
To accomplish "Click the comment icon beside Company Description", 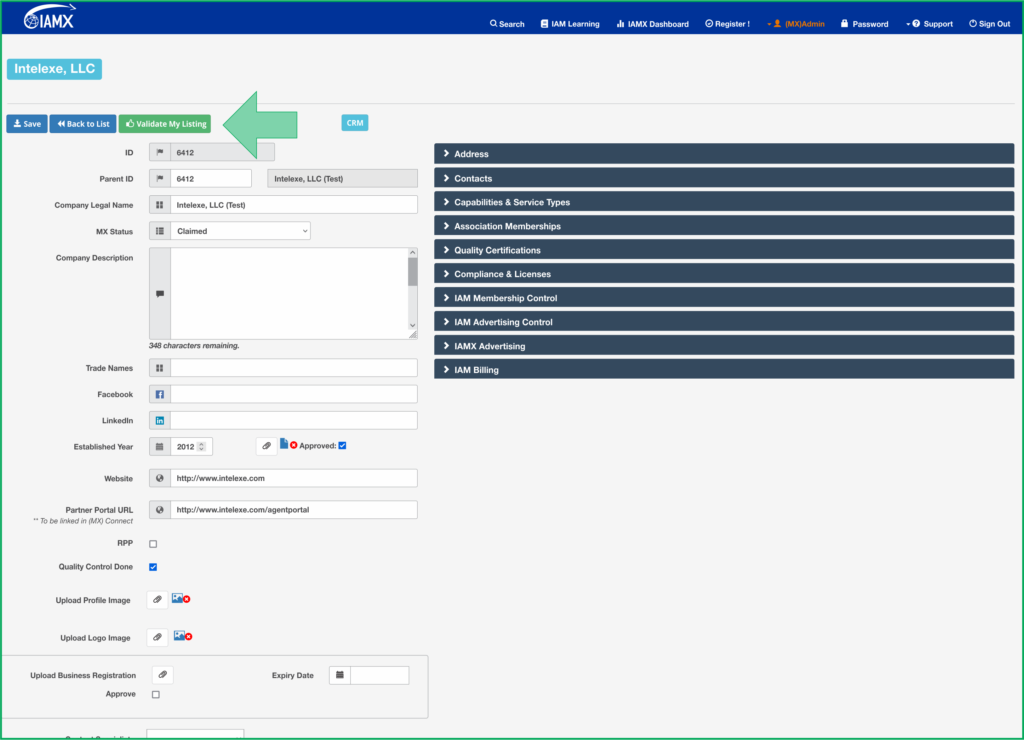I will (160, 293).
